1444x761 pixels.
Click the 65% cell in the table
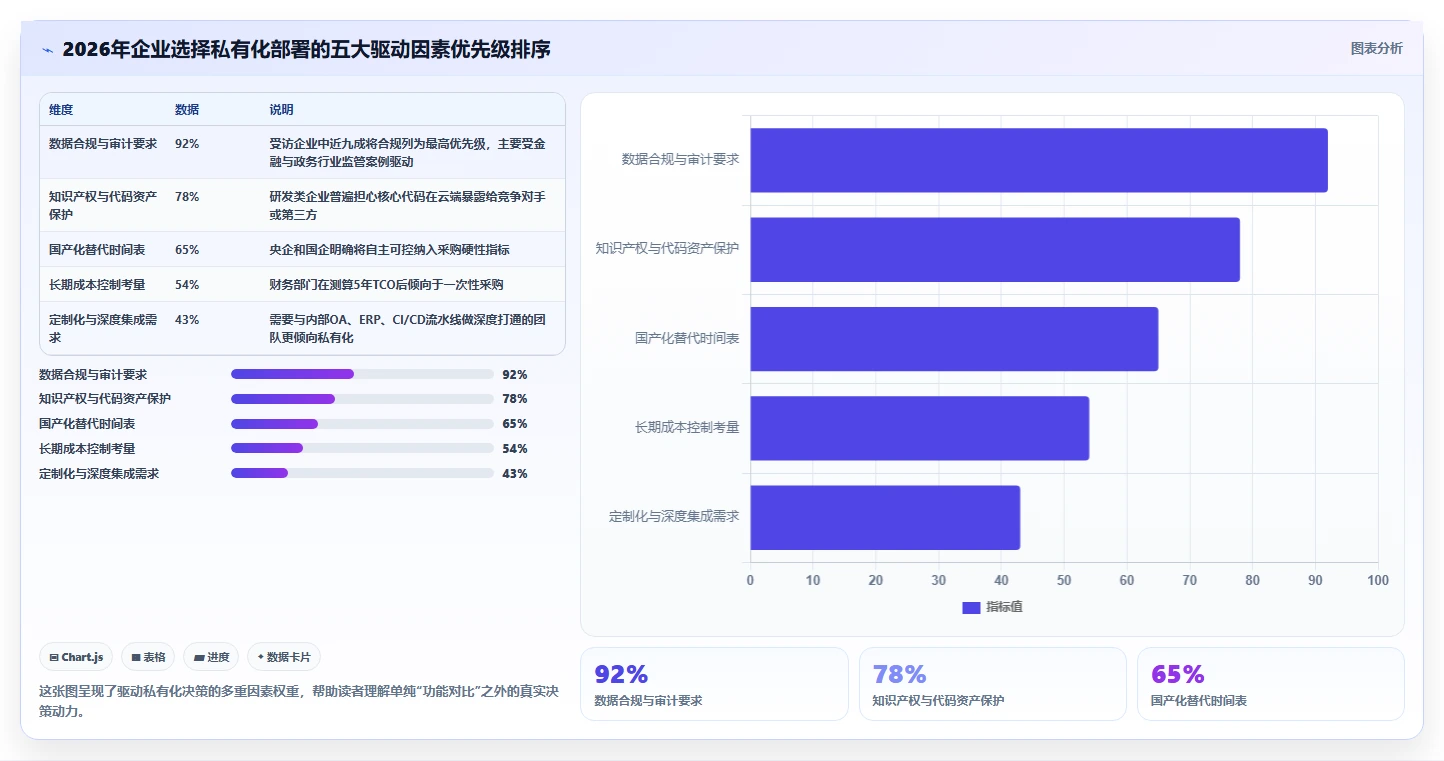click(x=187, y=249)
